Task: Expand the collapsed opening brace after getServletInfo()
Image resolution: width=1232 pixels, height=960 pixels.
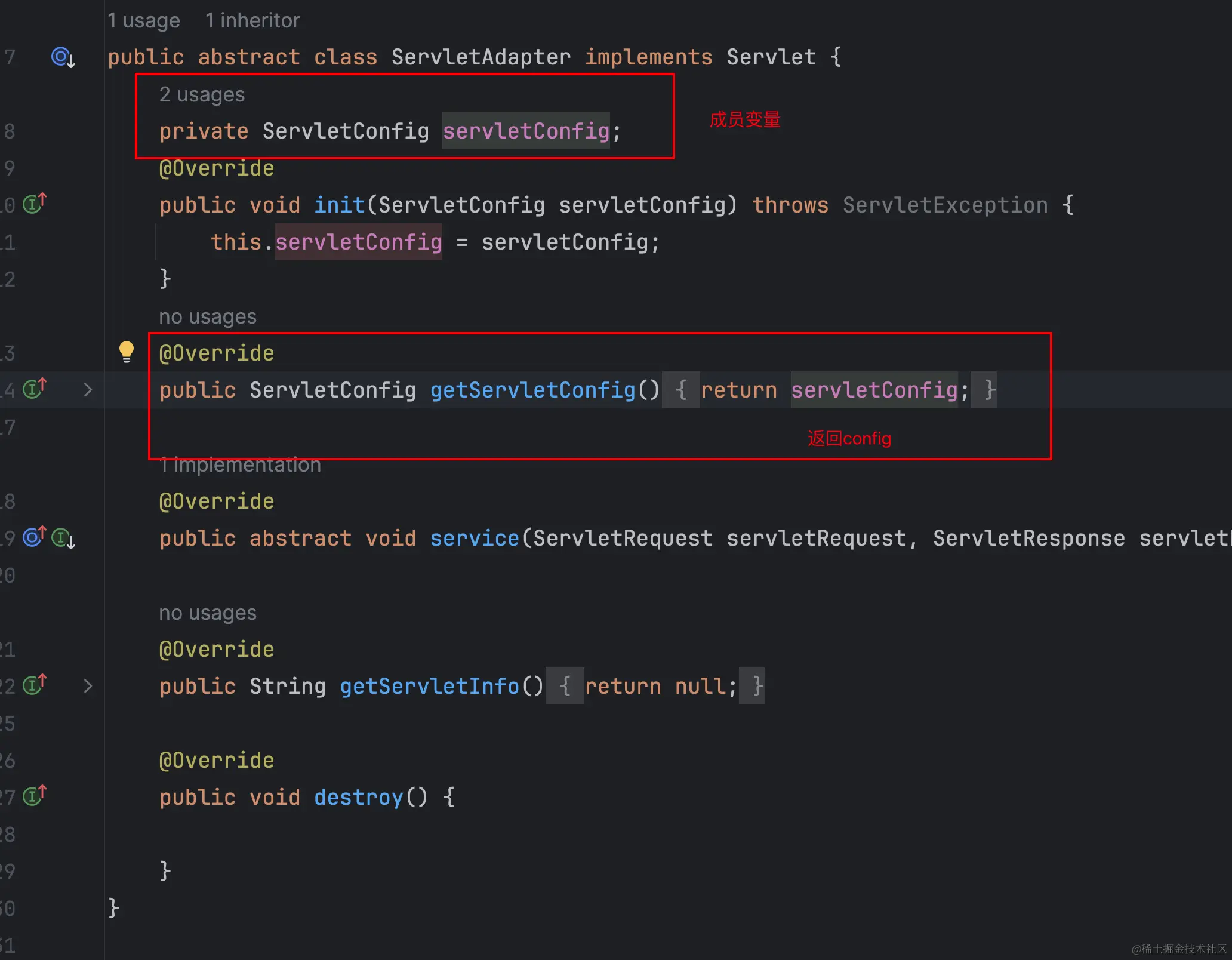Action: tap(564, 686)
